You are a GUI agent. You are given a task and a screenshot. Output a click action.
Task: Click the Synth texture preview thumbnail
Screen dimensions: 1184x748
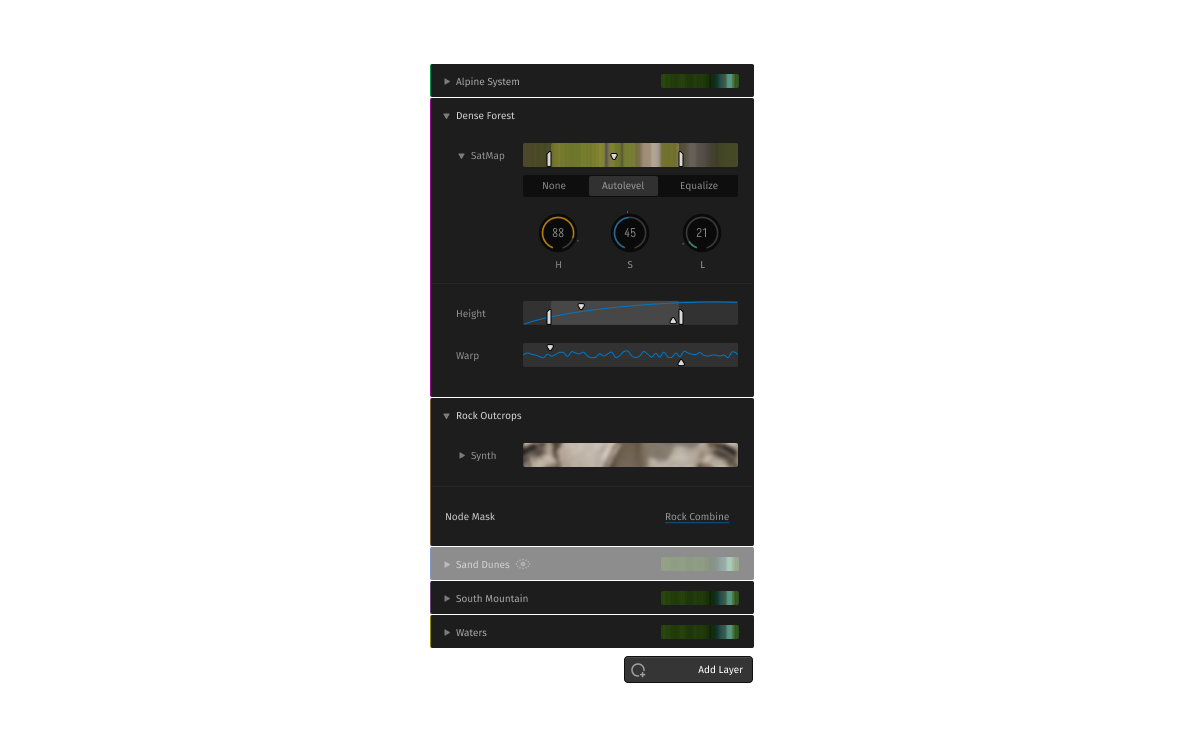pyautogui.click(x=630, y=455)
